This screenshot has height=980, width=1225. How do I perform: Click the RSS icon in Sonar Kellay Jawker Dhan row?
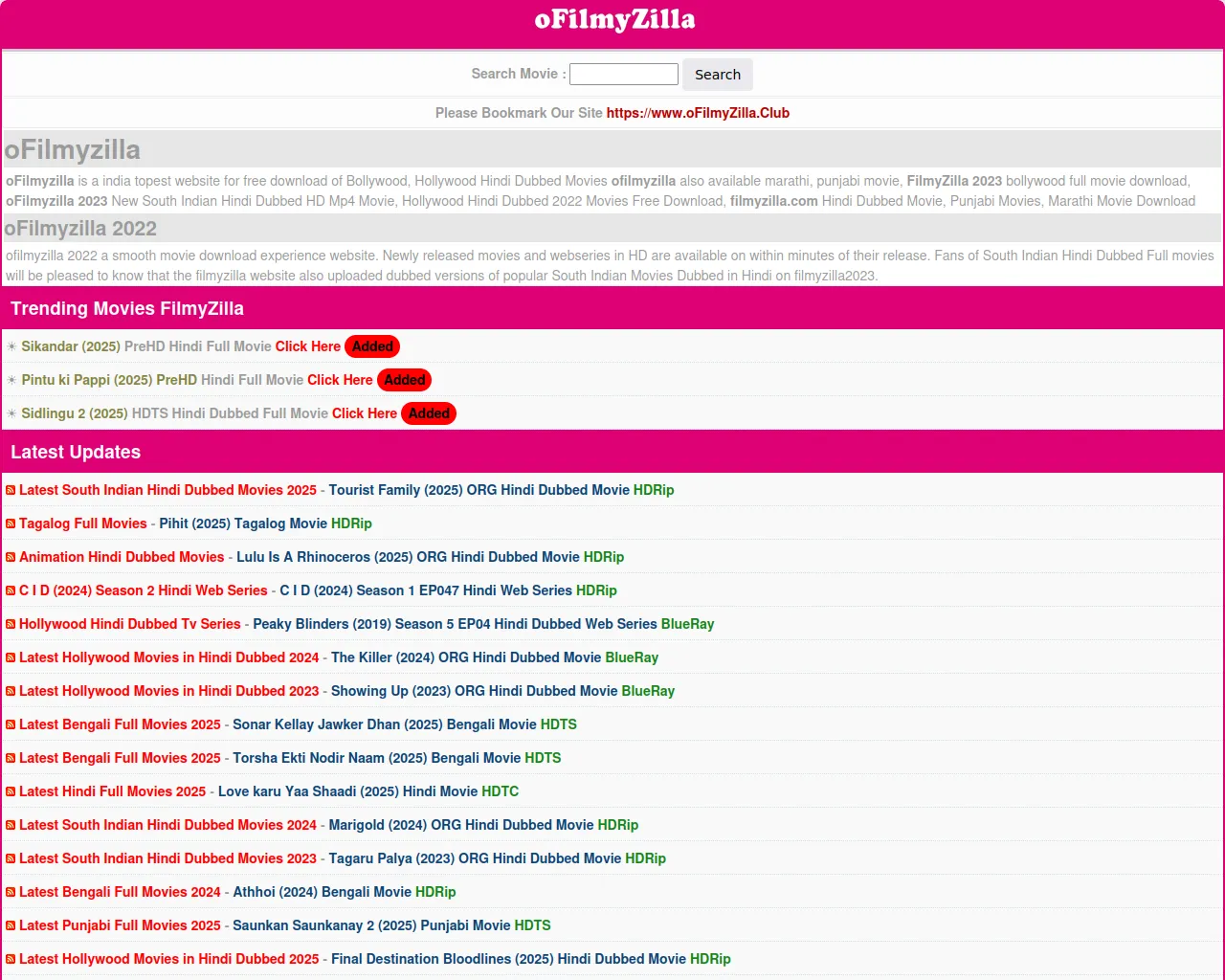pos(11,724)
